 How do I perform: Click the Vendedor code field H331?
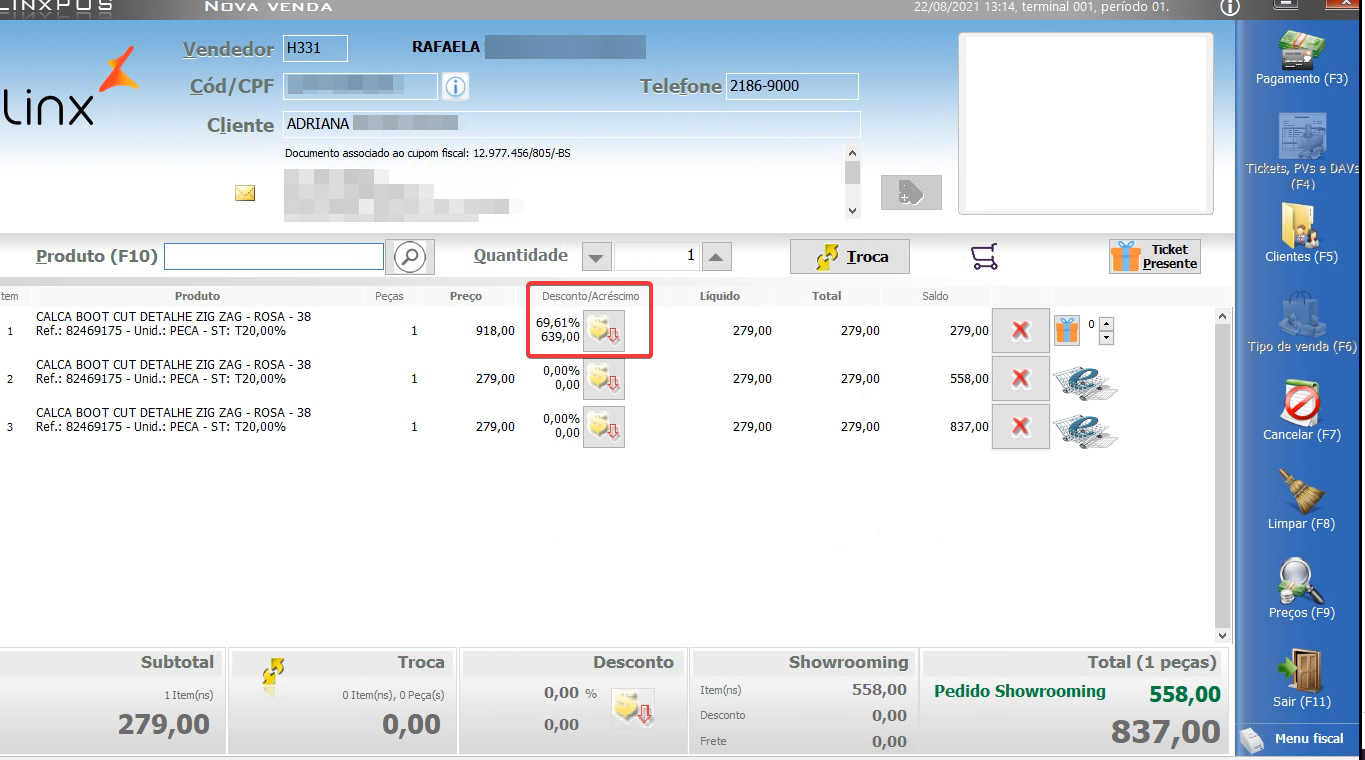point(315,48)
